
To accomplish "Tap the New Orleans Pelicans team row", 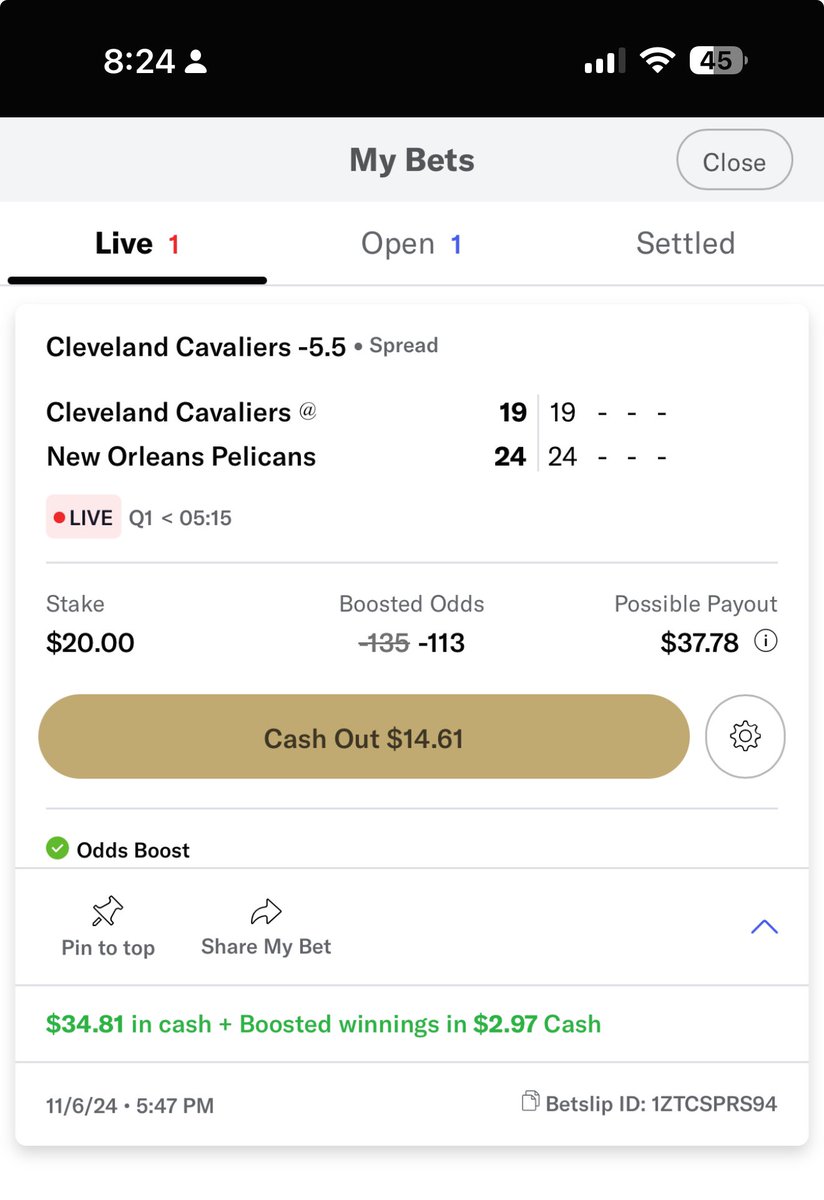I will tap(356, 457).
